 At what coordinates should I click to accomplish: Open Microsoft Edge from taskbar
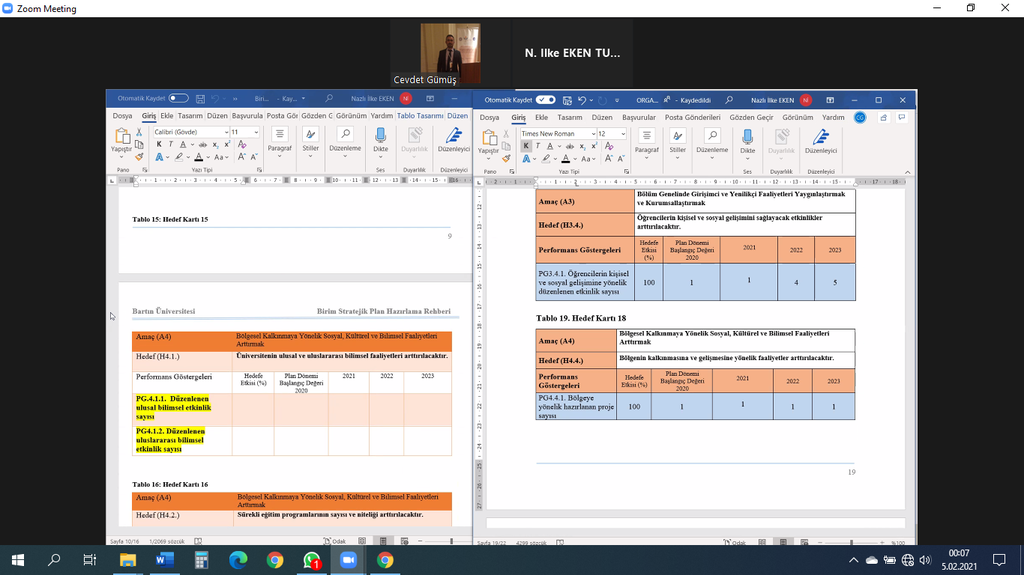(238, 560)
